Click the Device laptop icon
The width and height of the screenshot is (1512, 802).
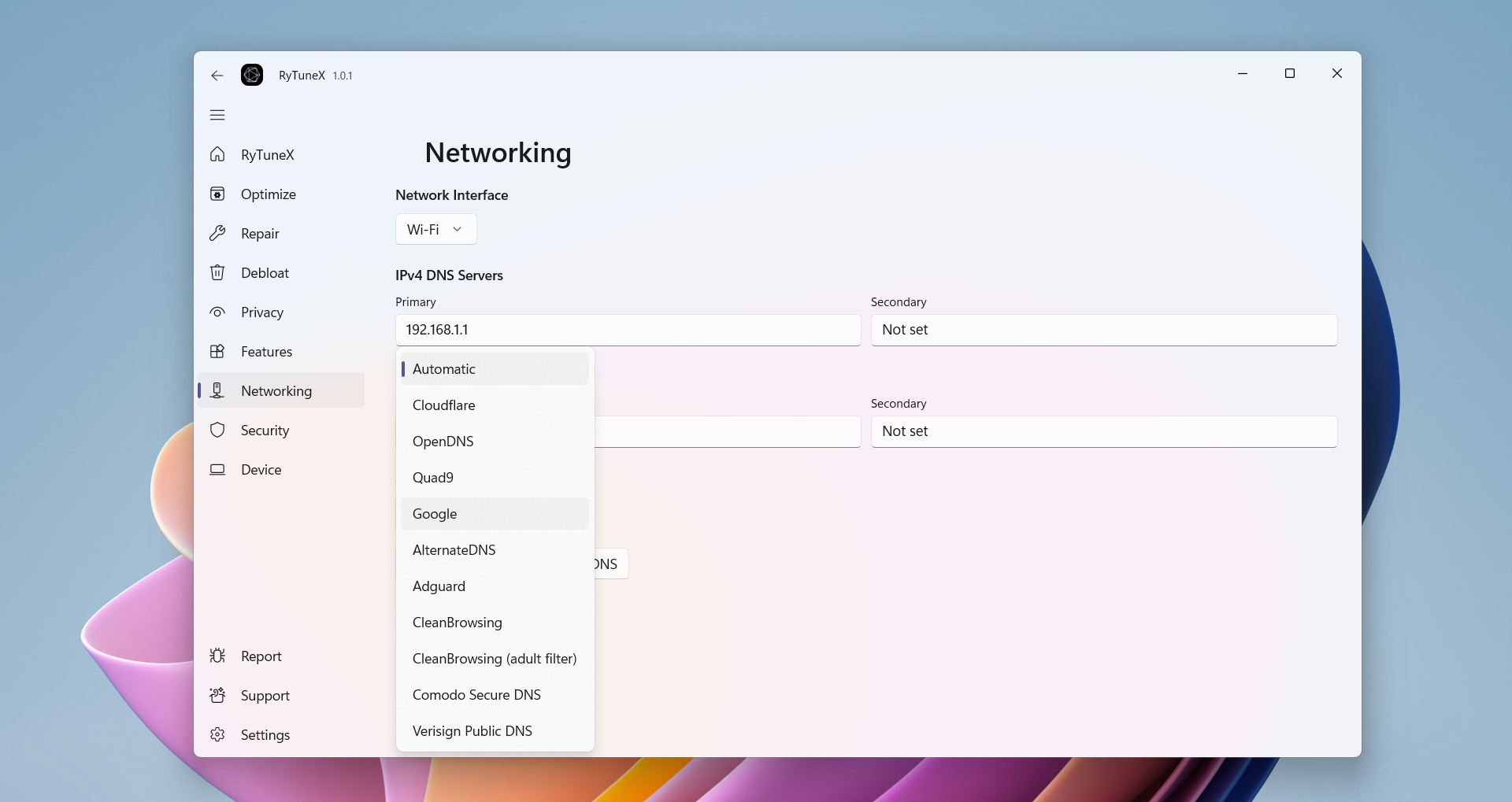[x=217, y=469]
